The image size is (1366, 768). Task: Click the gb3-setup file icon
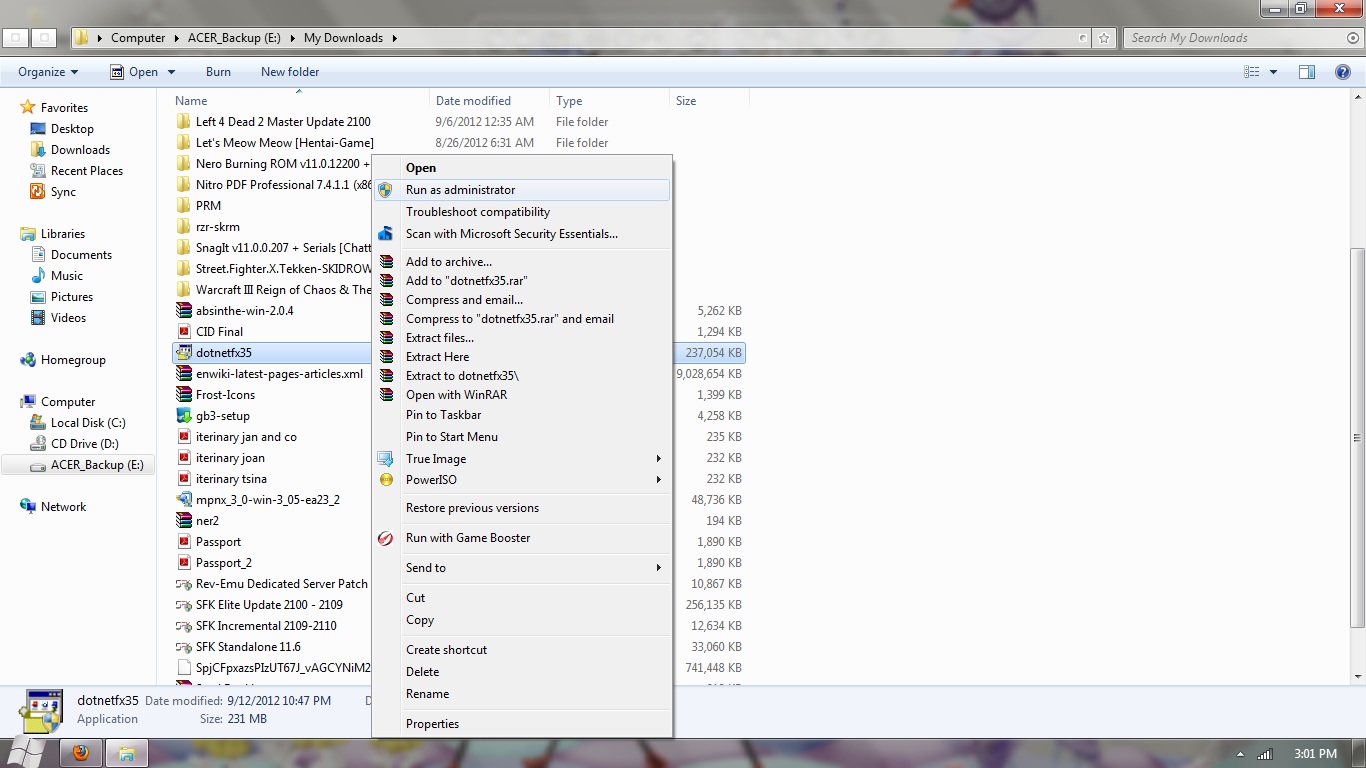tap(184, 416)
